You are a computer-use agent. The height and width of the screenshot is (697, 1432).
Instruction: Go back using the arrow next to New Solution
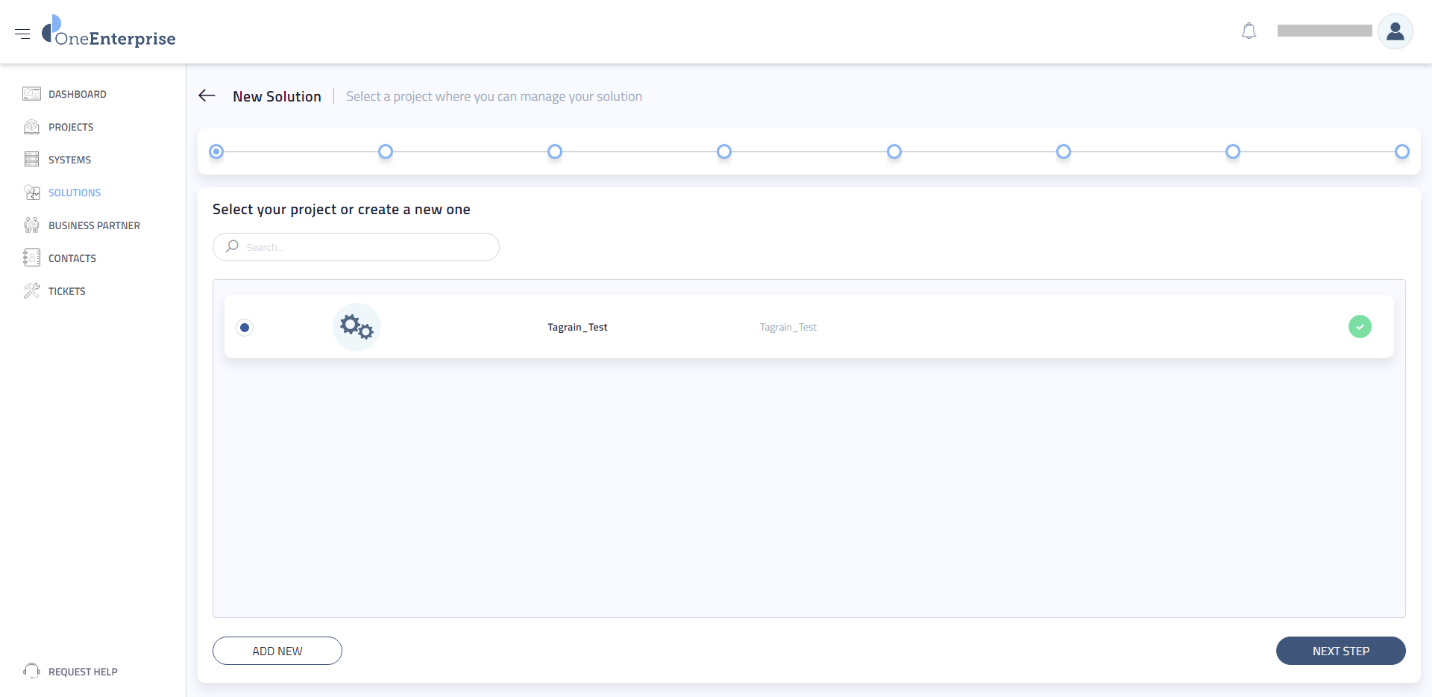207,95
